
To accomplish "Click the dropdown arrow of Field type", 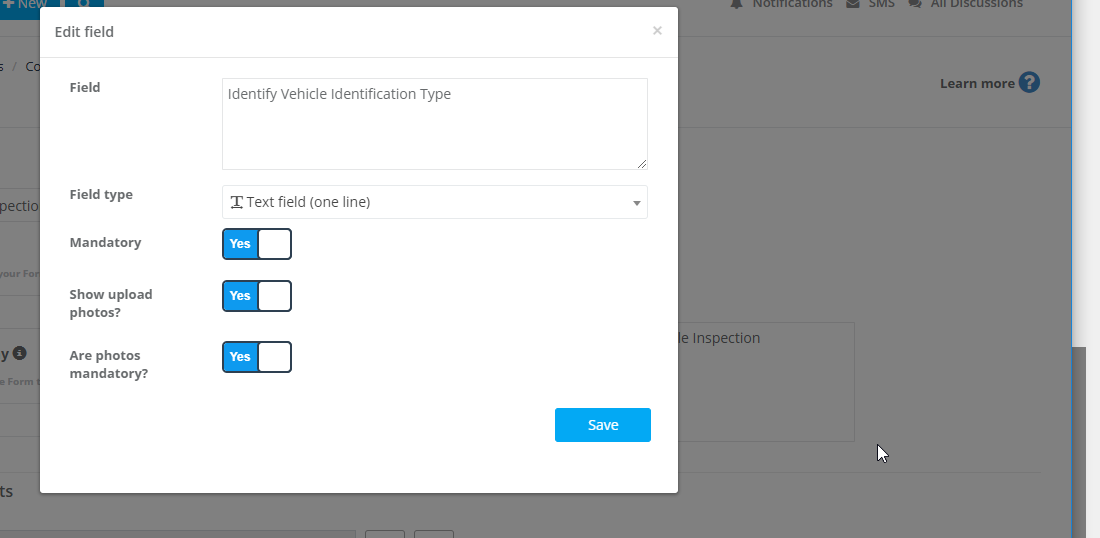I will click(x=636, y=203).
